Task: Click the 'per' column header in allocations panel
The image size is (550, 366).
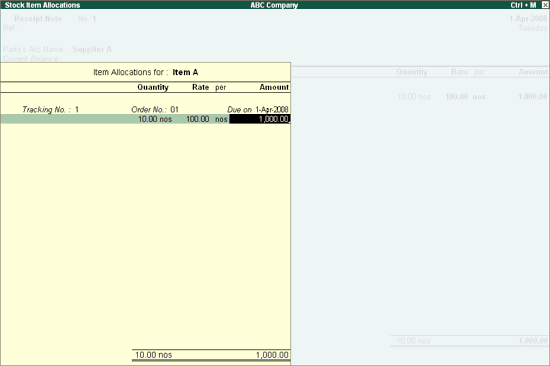Action: [221, 88]
